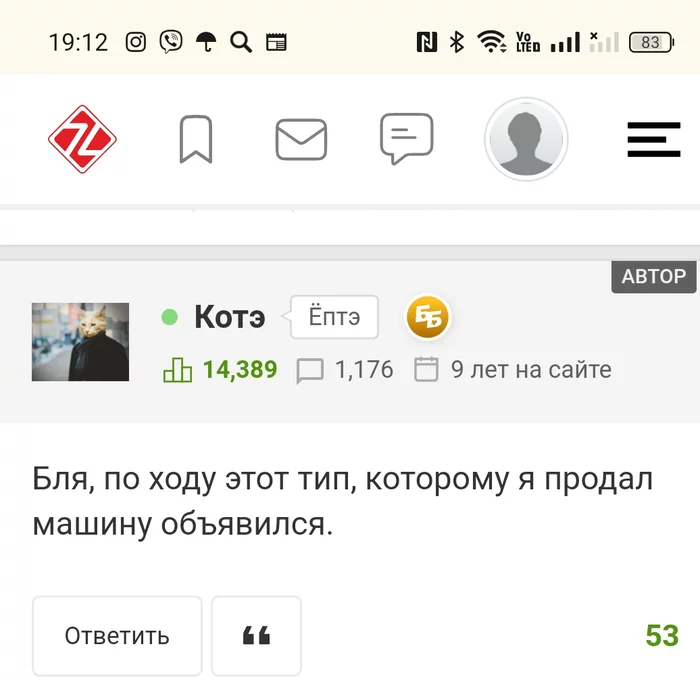Tap the gold ББ badge

[428, 317]
